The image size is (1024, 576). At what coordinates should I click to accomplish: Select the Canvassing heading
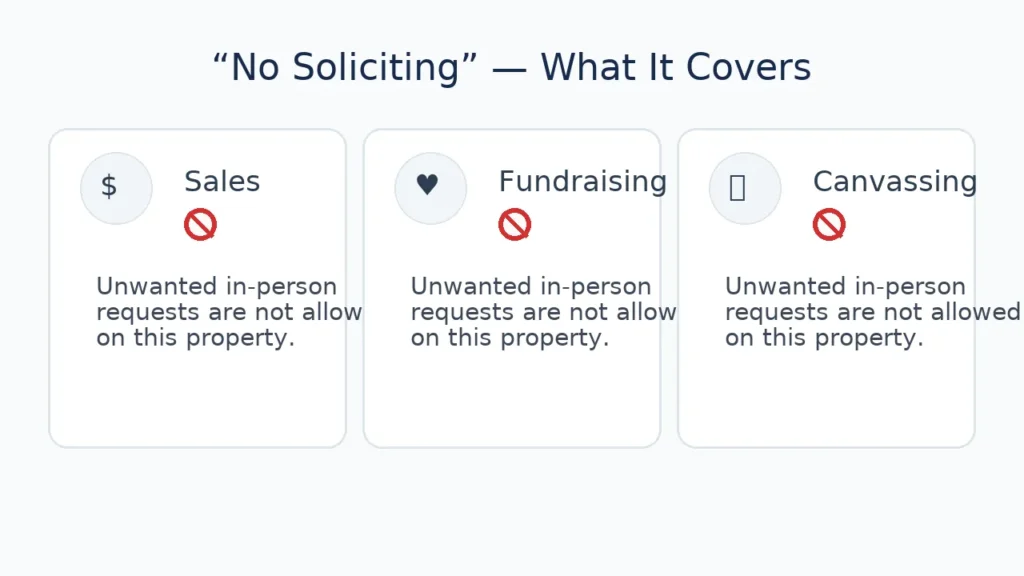point(894,182)
